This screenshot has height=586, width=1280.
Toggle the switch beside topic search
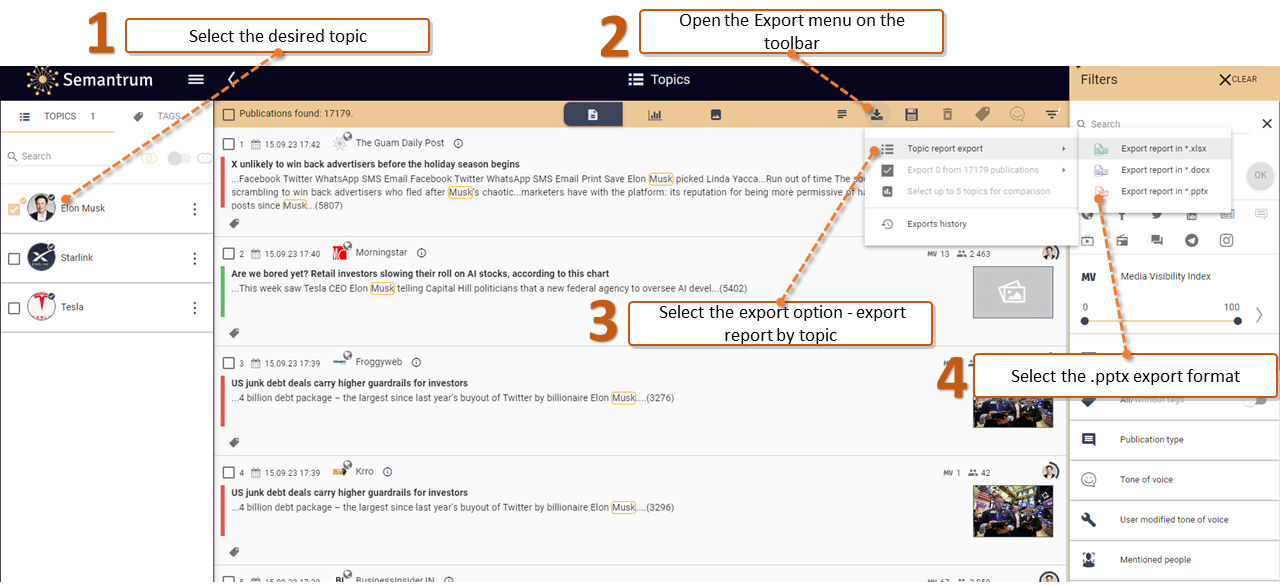(x=179, y=158)
